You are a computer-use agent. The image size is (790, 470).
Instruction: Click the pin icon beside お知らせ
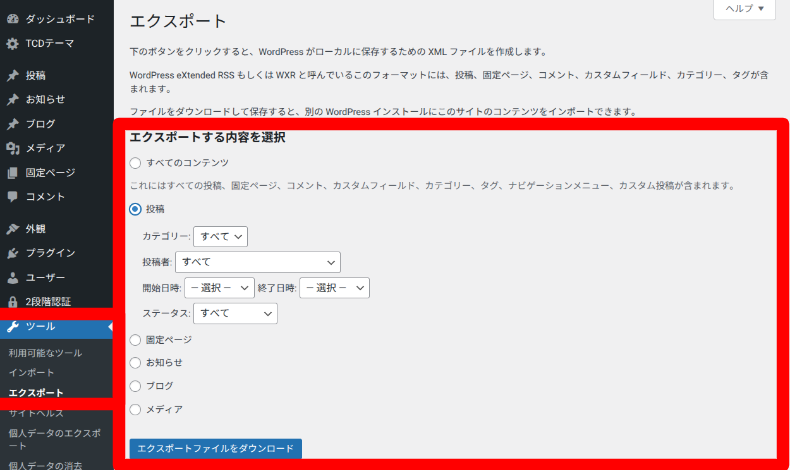13,100
